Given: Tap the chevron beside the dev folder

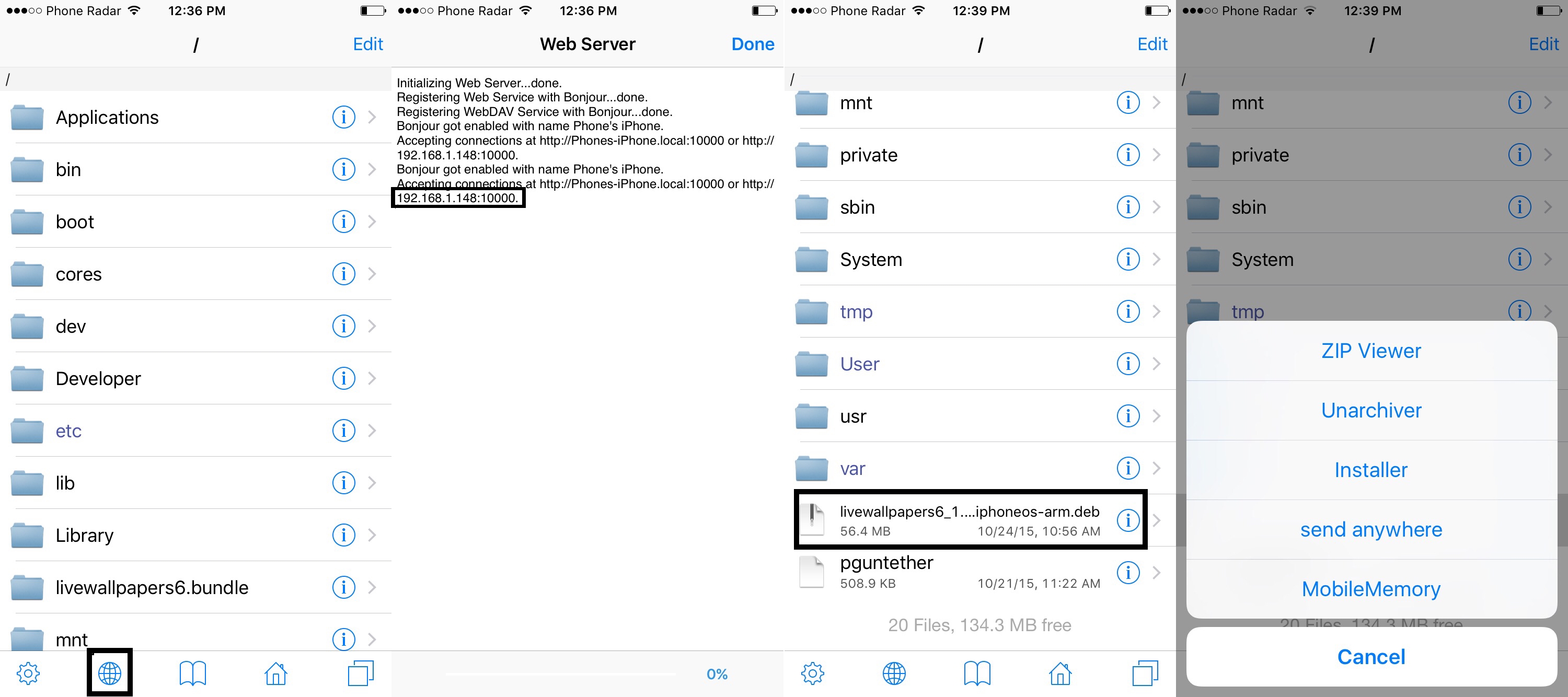Looking at the screenshot, I should click(372, 326).
